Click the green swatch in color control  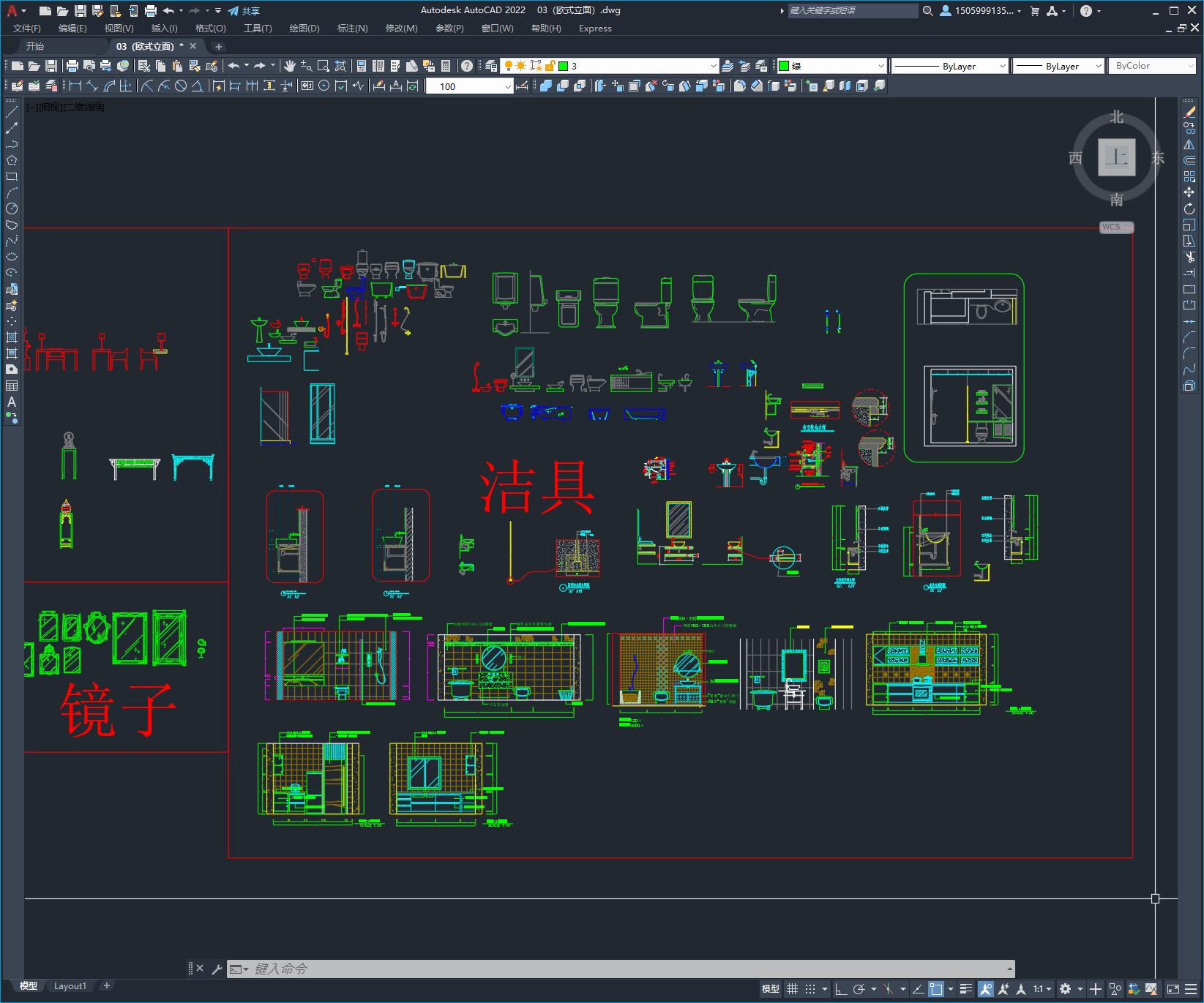[x=784, y=66]
